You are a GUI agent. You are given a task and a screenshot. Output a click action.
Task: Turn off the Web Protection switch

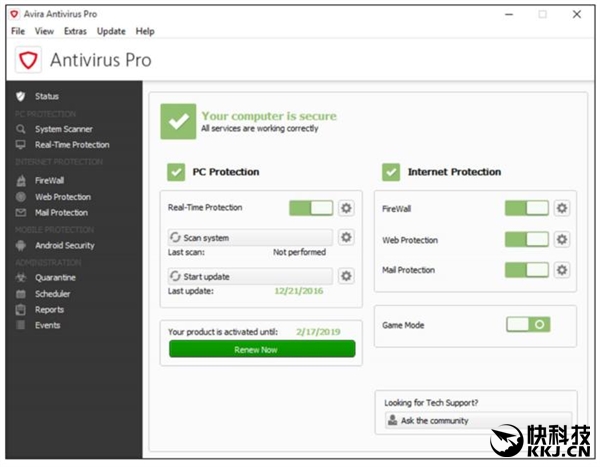(x=527, y=239)
